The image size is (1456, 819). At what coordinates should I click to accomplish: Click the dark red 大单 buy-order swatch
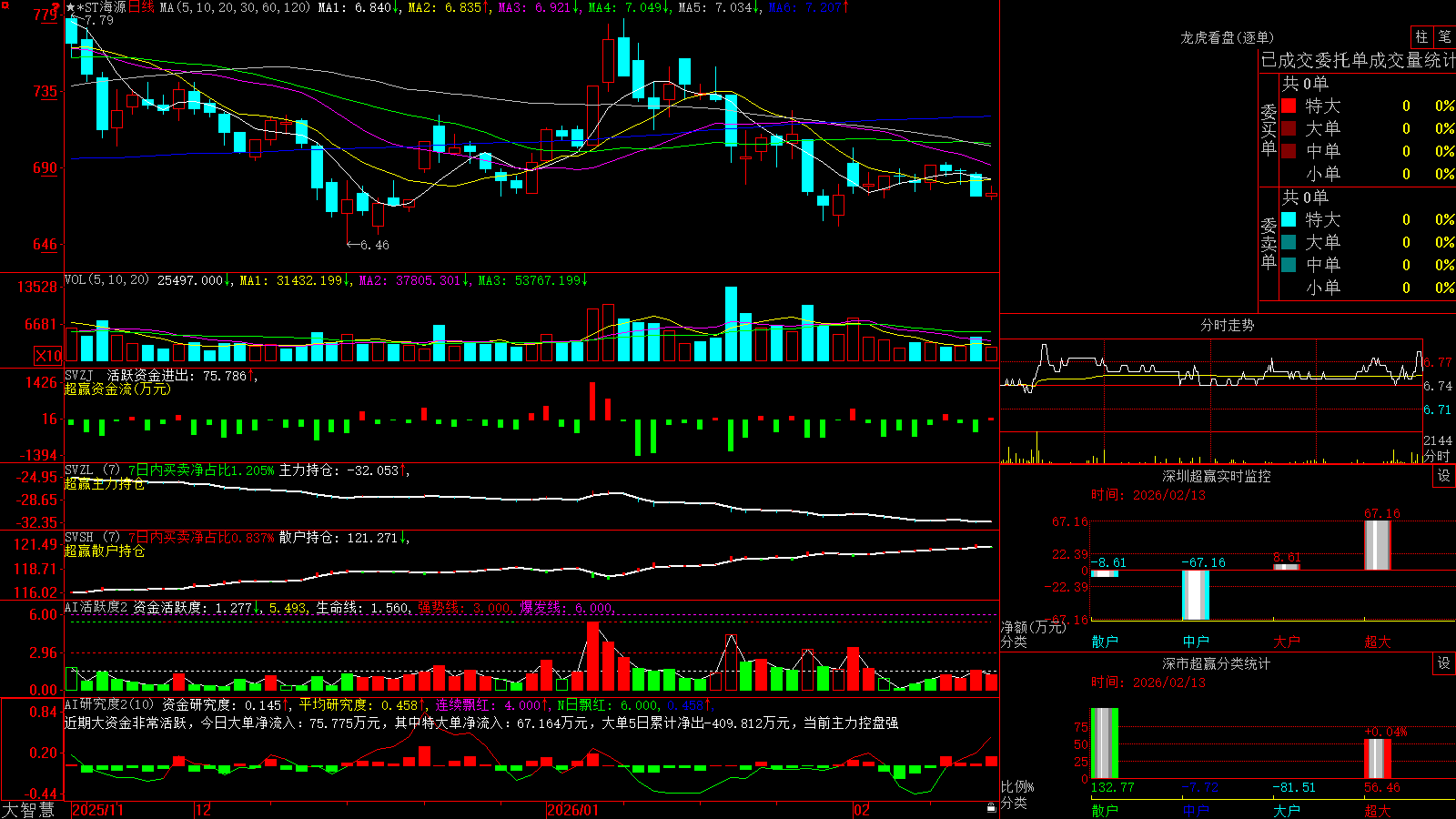(1289, 128)
